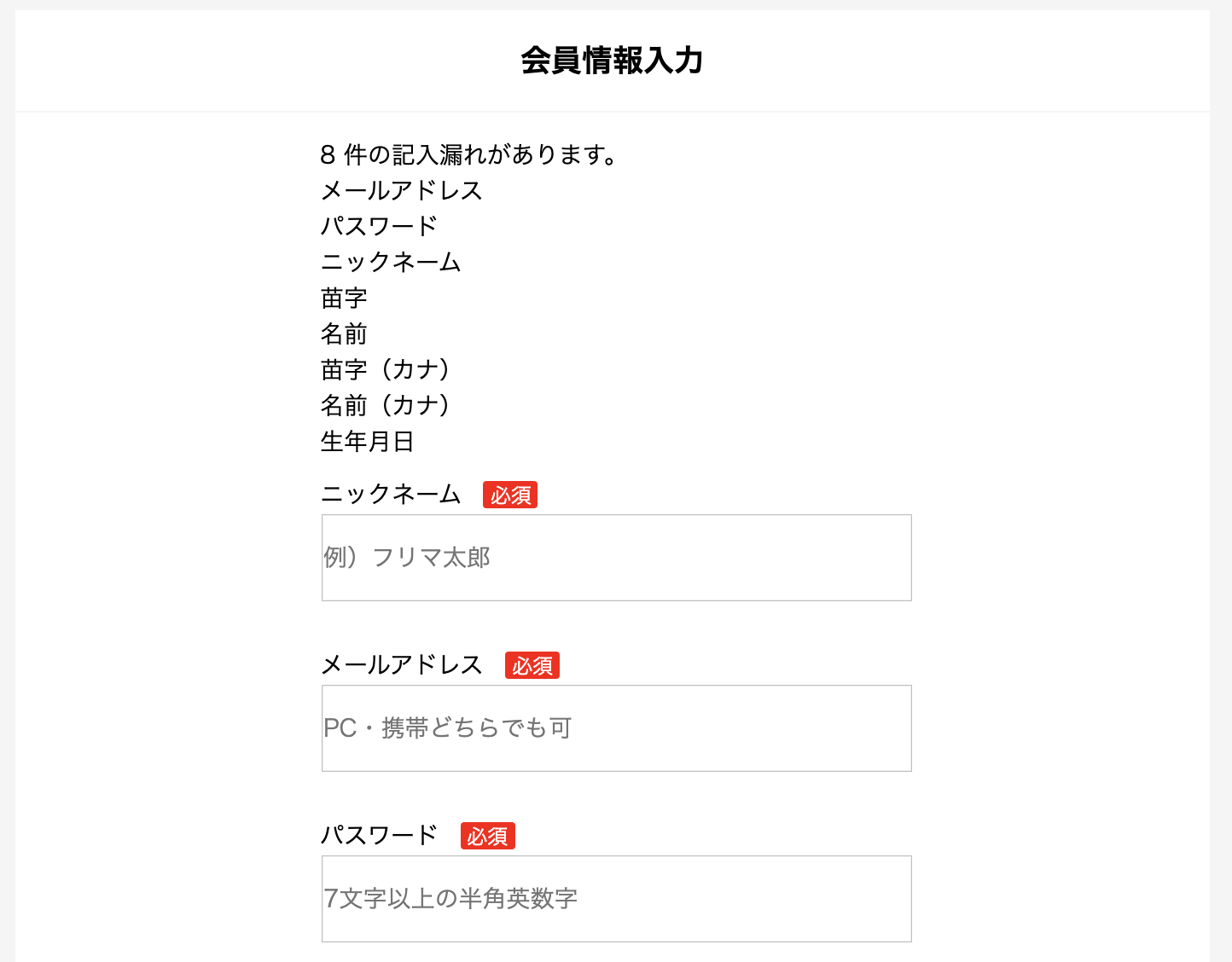Click 苗字 in the error list
The width and height of the screenshot is (1232, 962).
click(x=344, y=298)
